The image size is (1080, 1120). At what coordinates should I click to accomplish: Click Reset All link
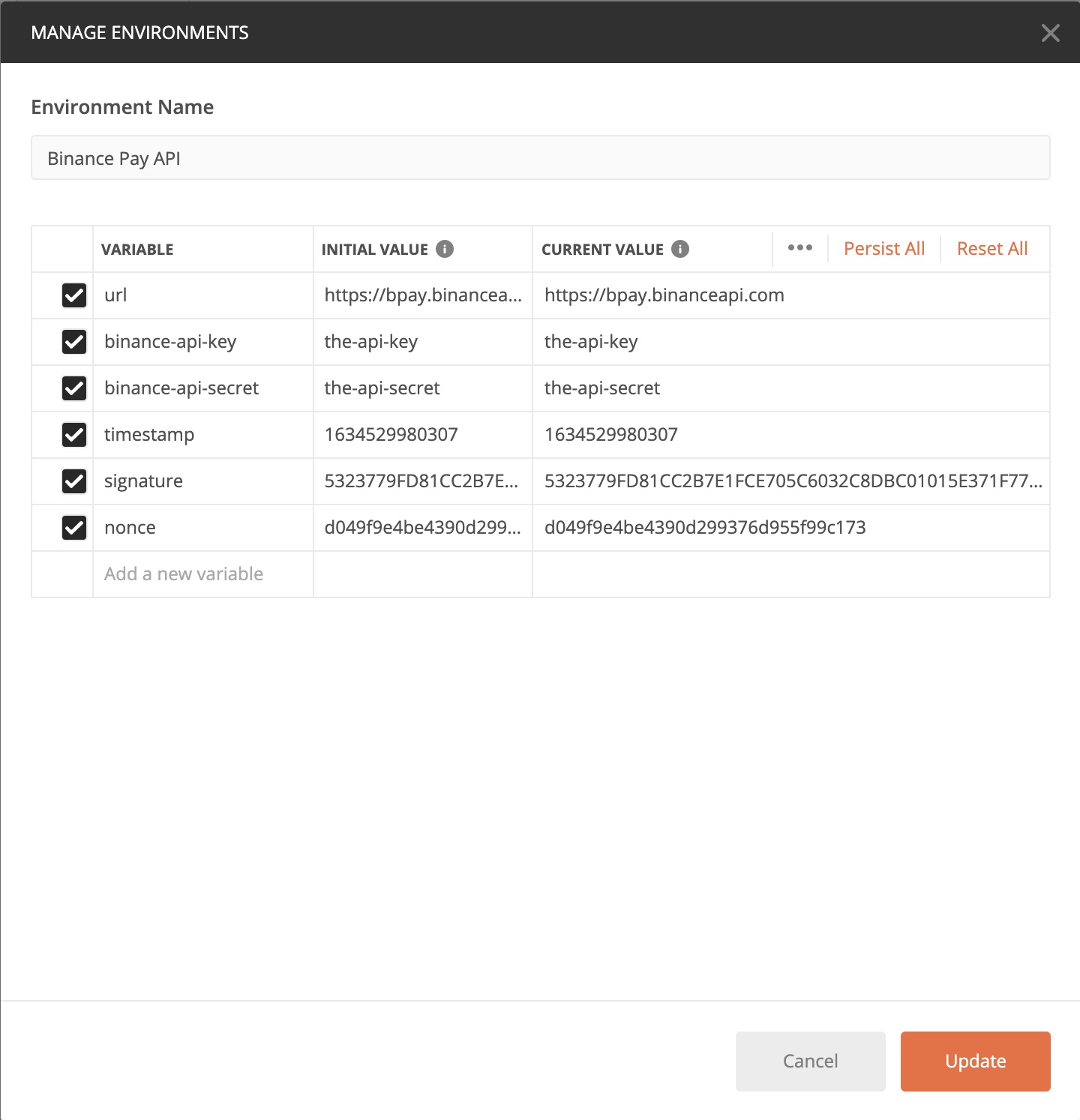click(x=992, y=249)
